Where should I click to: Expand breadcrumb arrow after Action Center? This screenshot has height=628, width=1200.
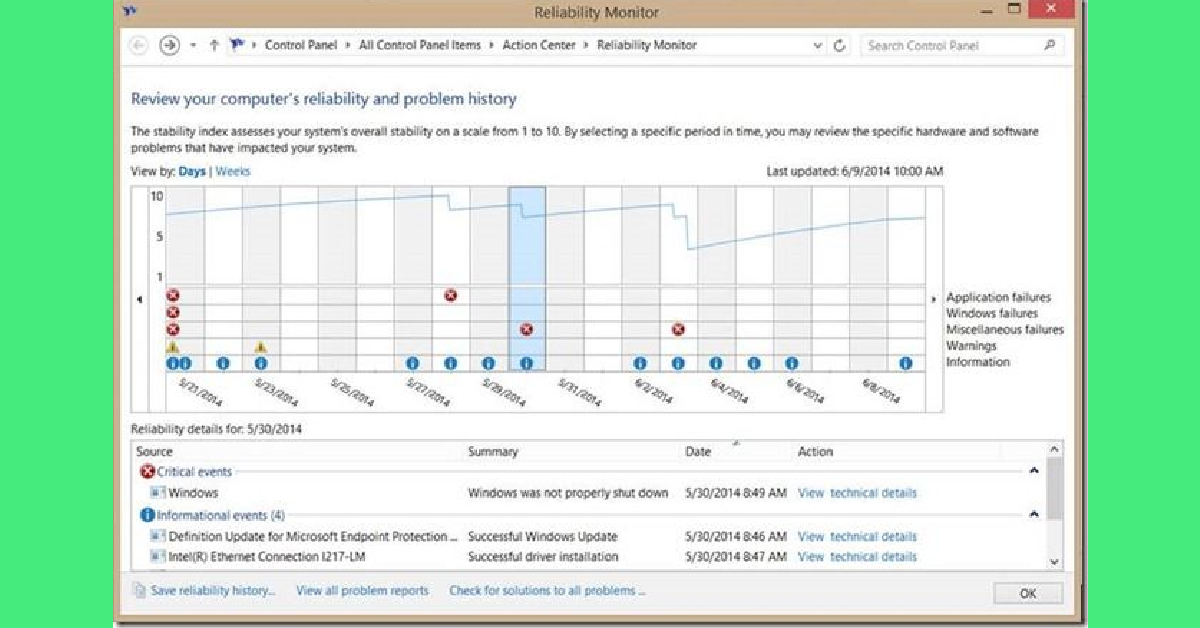[x=587, y=45]
